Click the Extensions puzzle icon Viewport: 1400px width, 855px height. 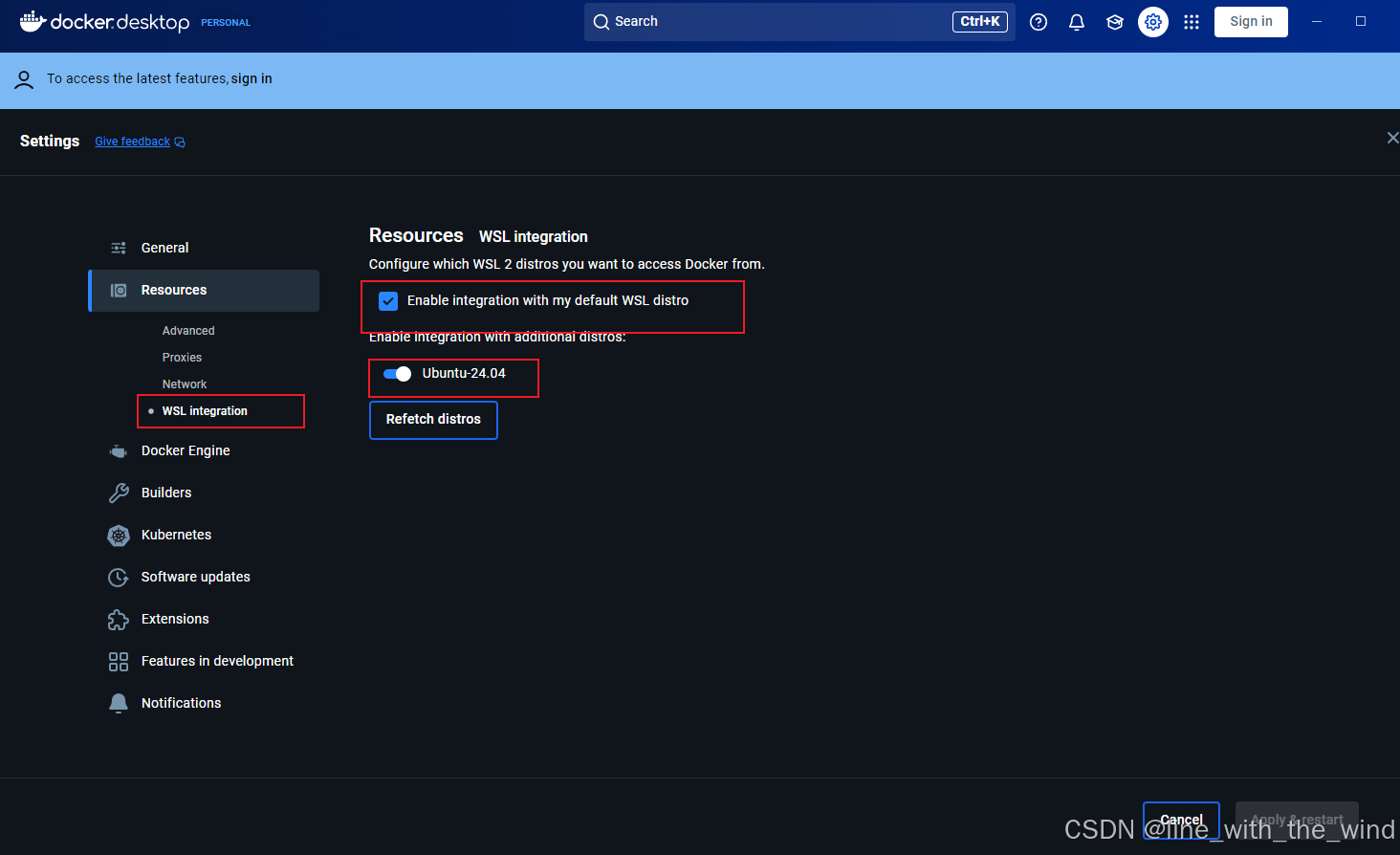tap(119, 619)
